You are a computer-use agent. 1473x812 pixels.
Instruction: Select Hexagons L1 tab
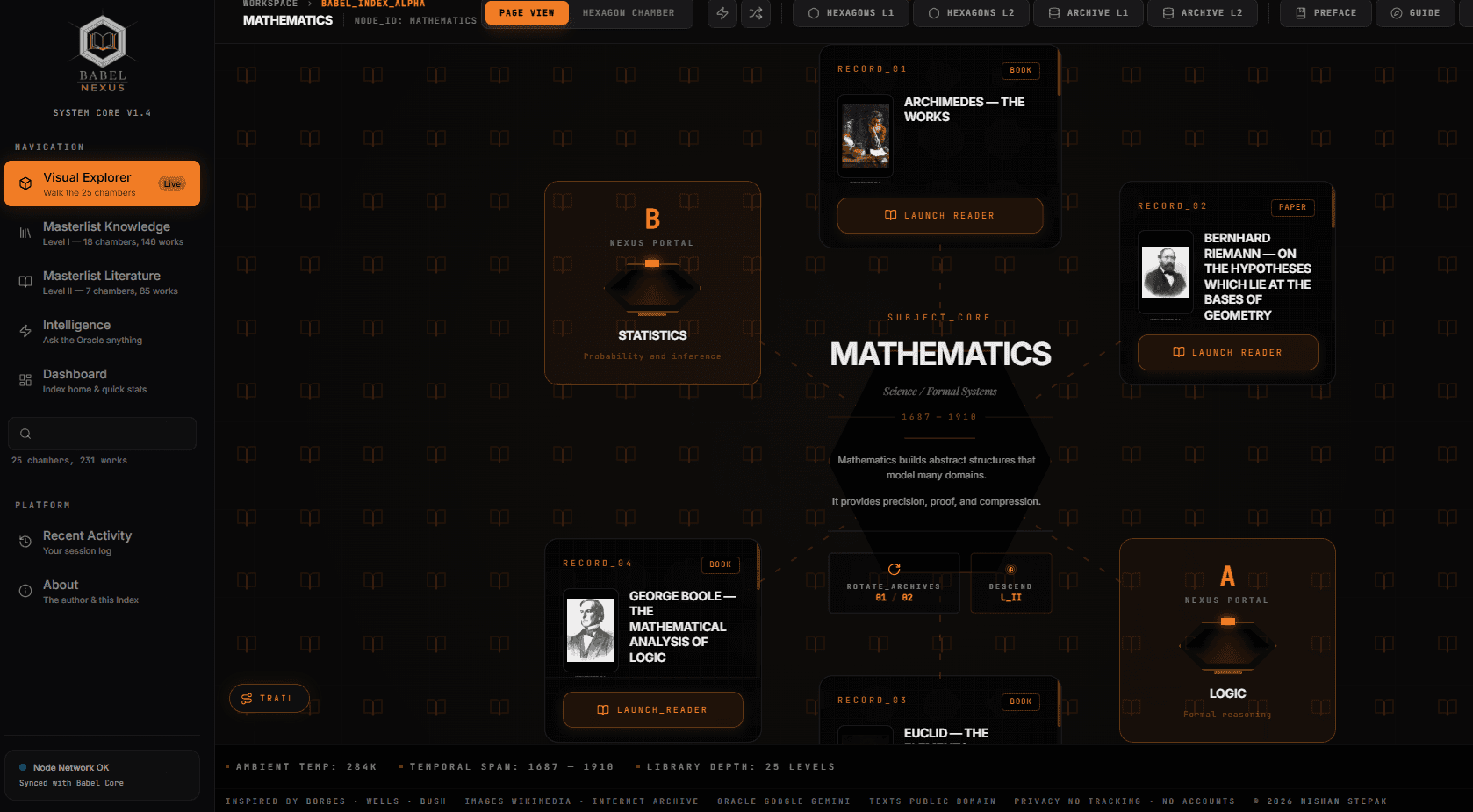pyautogui.click(x=851, y=13)
